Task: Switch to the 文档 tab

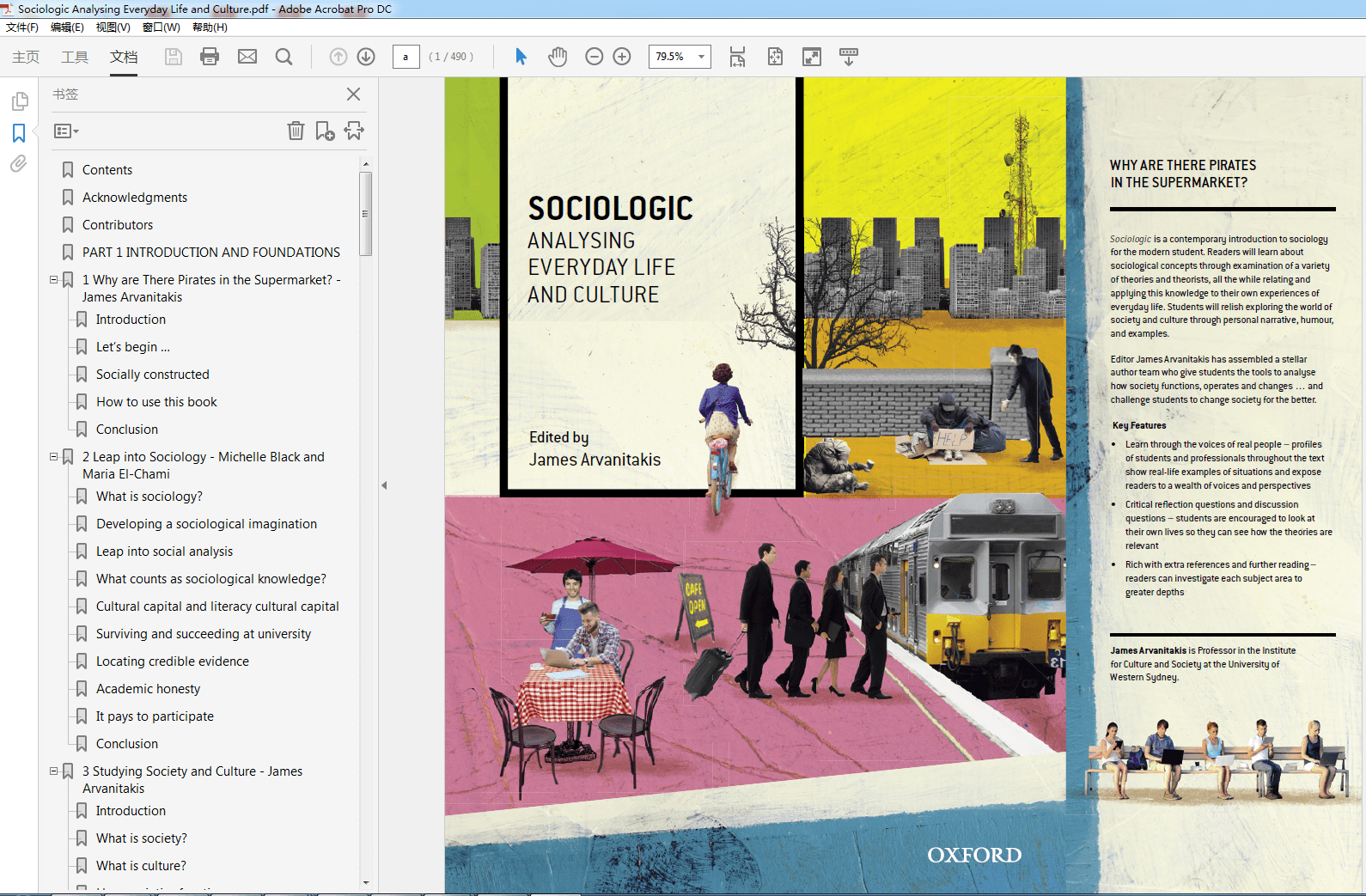Action: coord(124,57)
